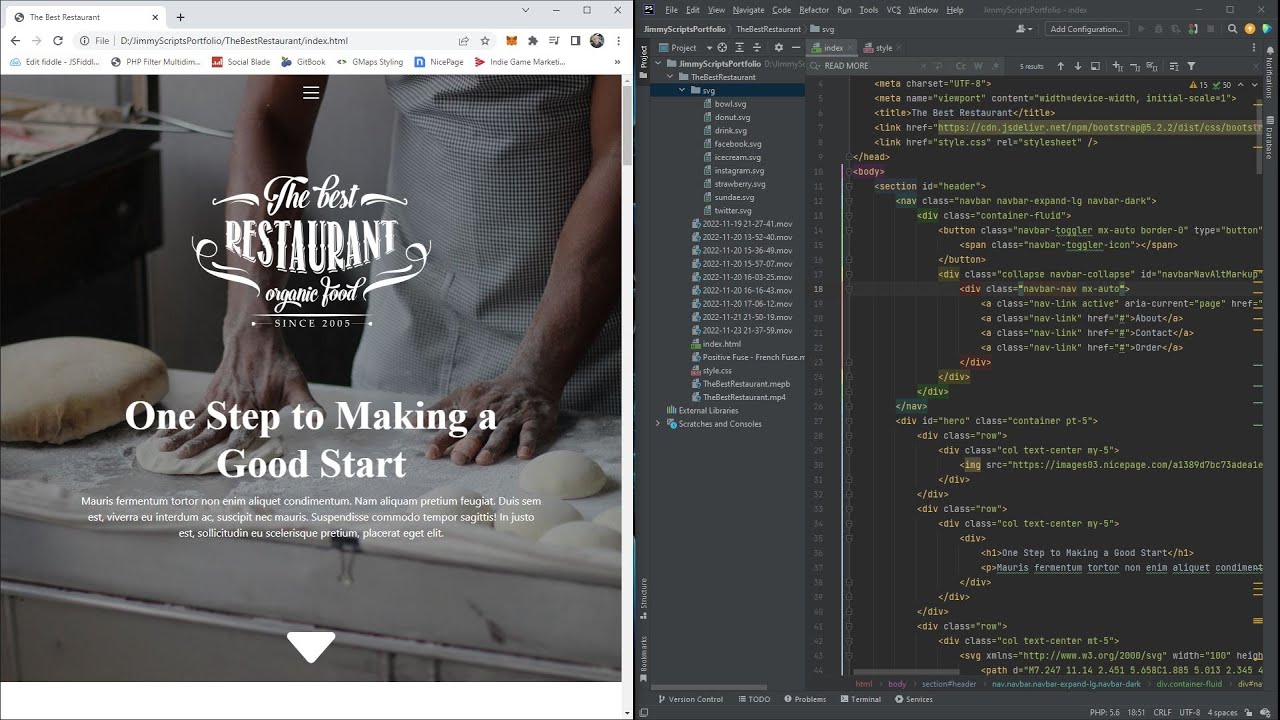Select opened file target icon in Project panel

click(x=723, y=47)
